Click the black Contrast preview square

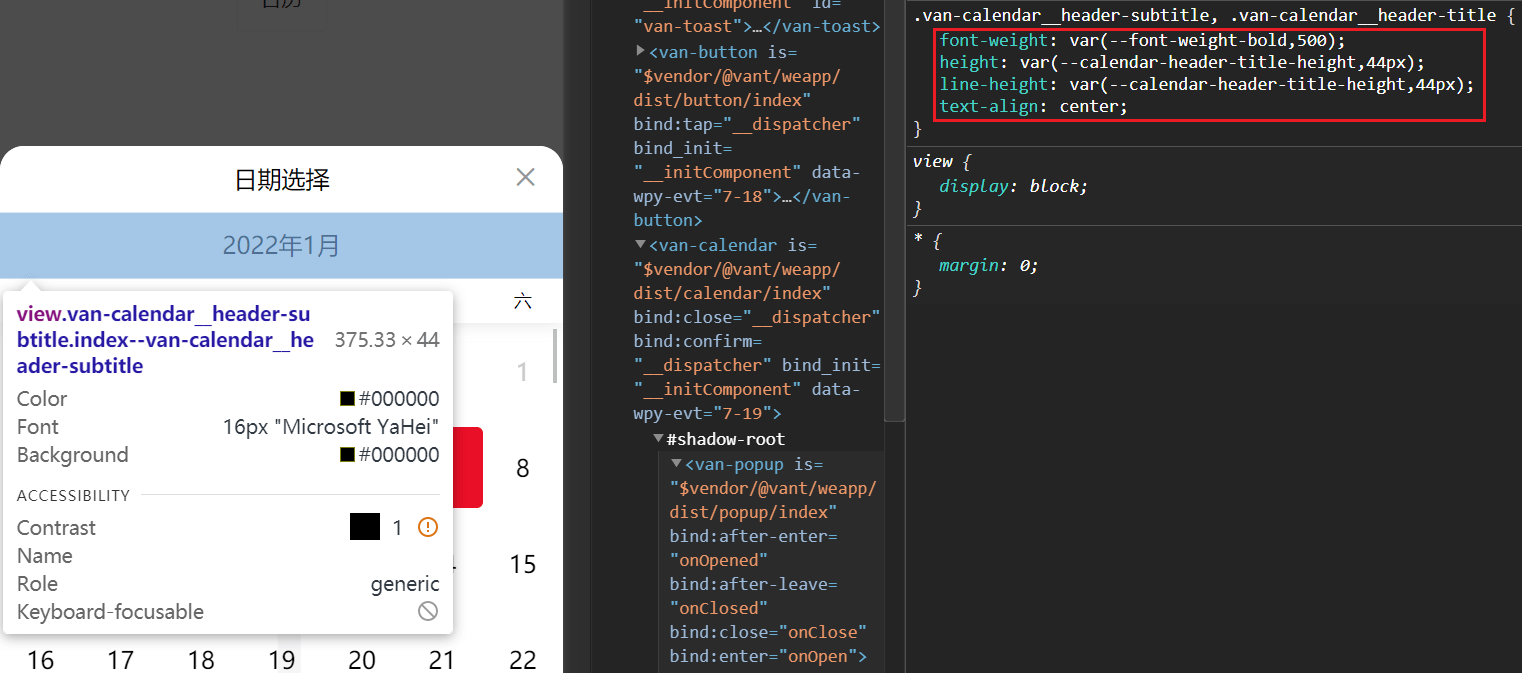point(365,527)
